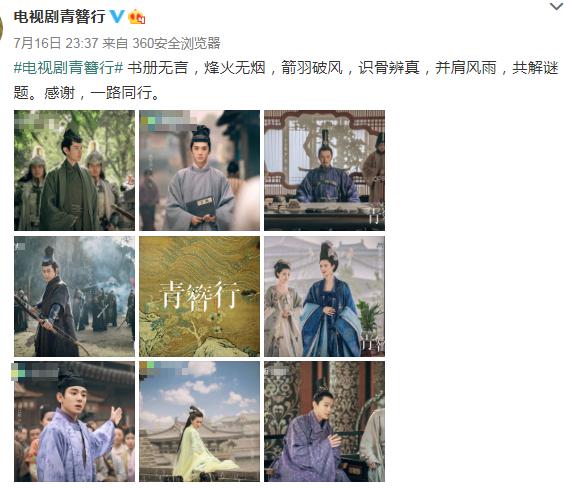Open photo of archer holding a bow

(x=74, y=296)
